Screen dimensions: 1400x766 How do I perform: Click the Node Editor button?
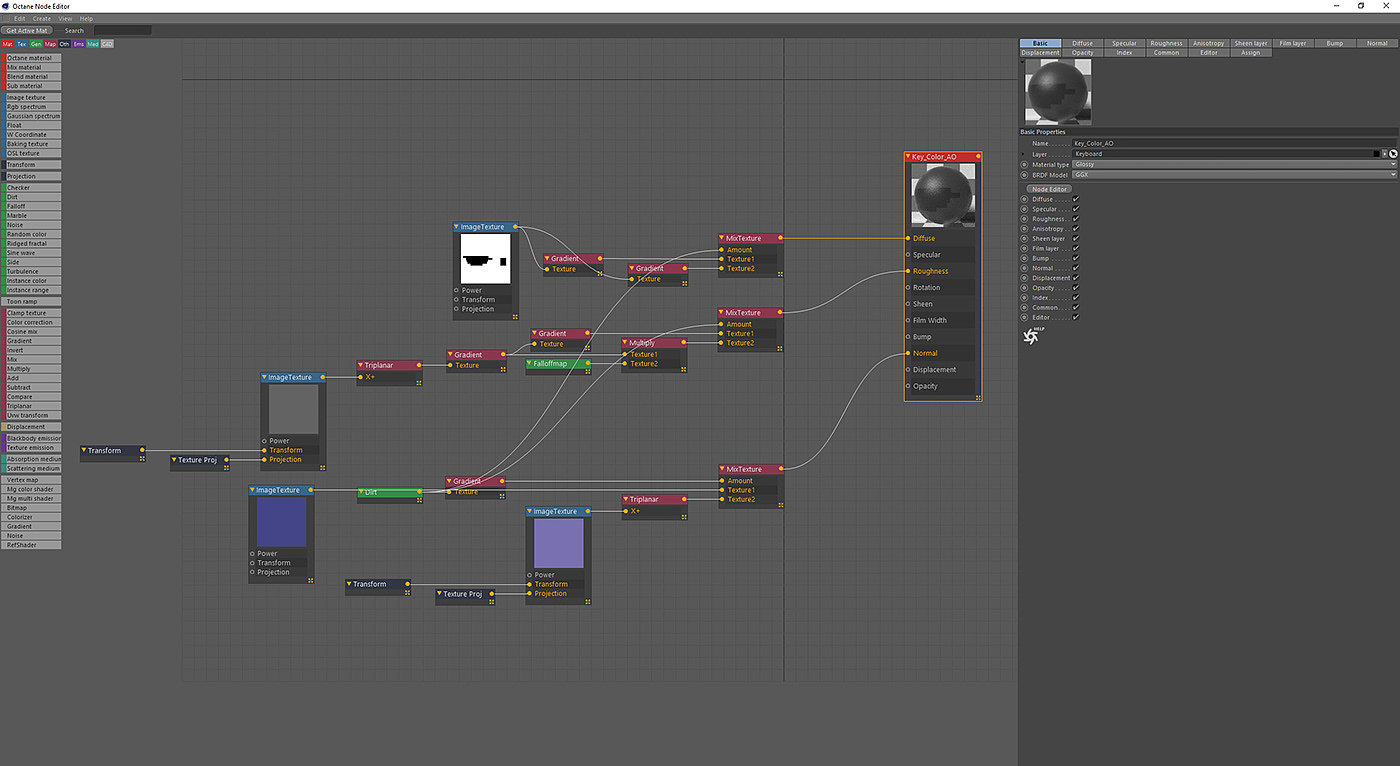coord(1049,189)
